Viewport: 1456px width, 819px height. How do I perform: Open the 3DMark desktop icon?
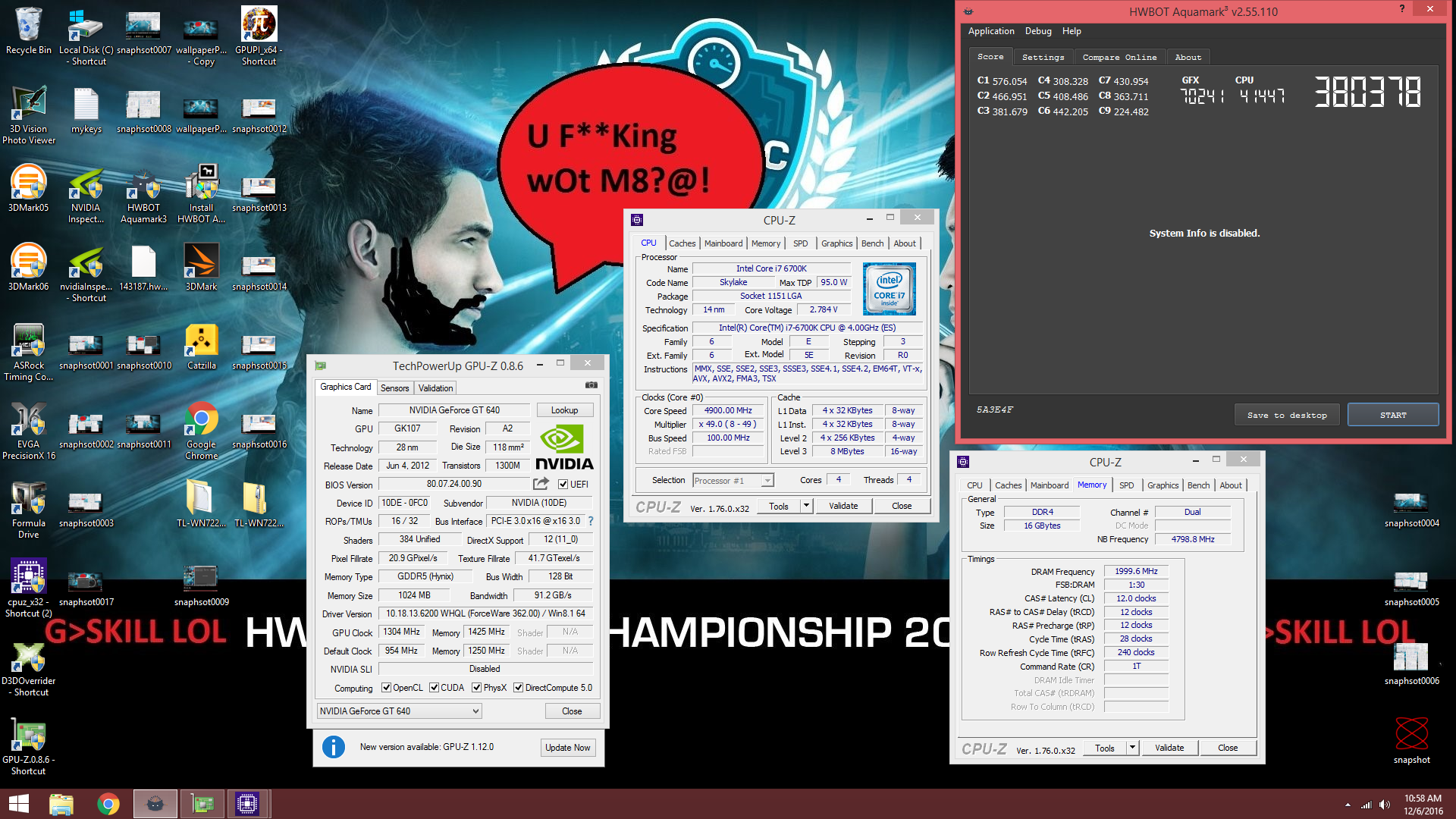pos(201,267)
